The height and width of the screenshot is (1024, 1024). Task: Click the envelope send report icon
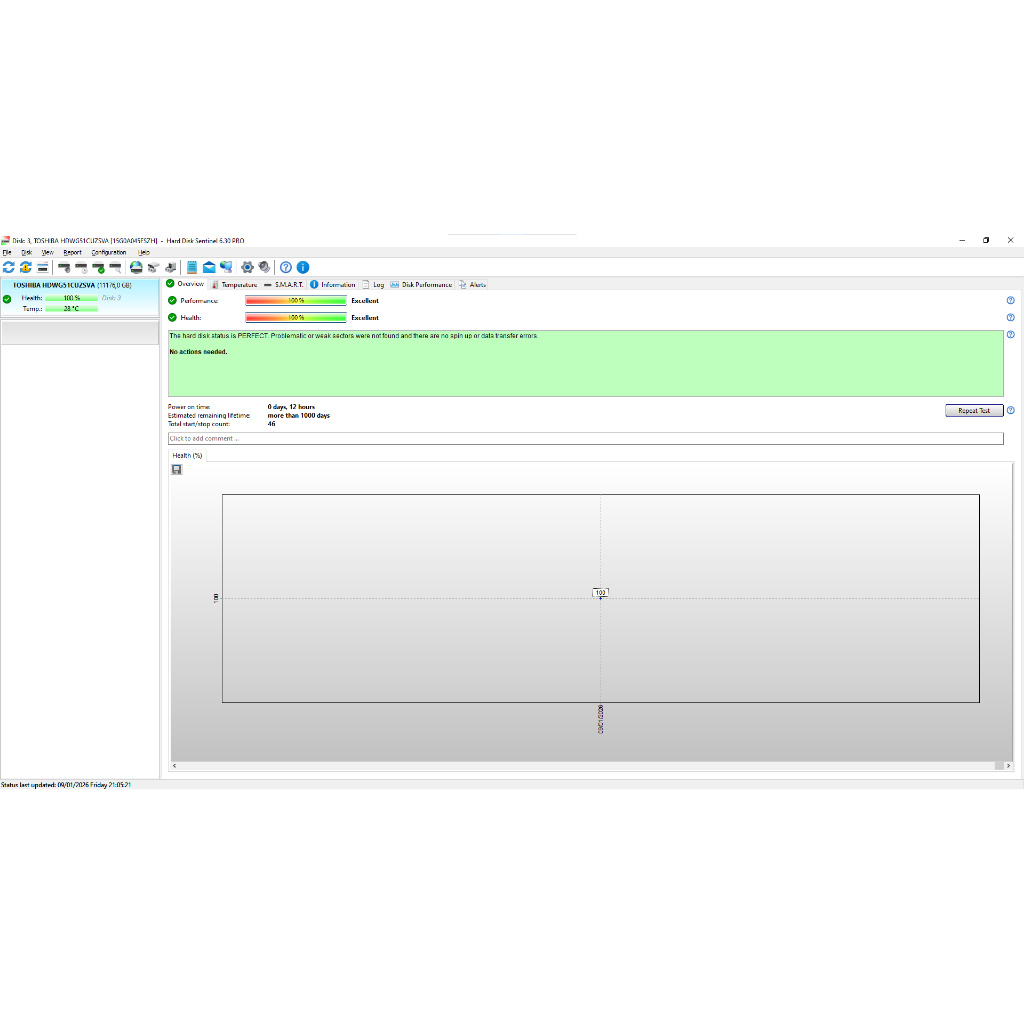(209, 267)
